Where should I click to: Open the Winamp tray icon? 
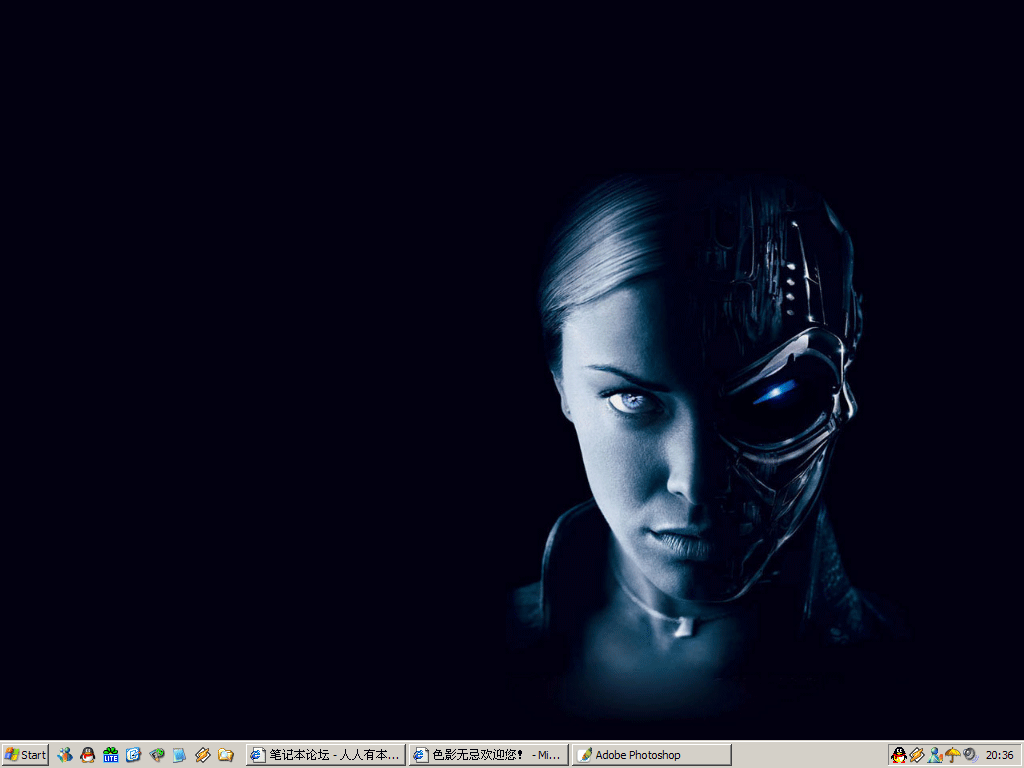(x=917, y=755)
